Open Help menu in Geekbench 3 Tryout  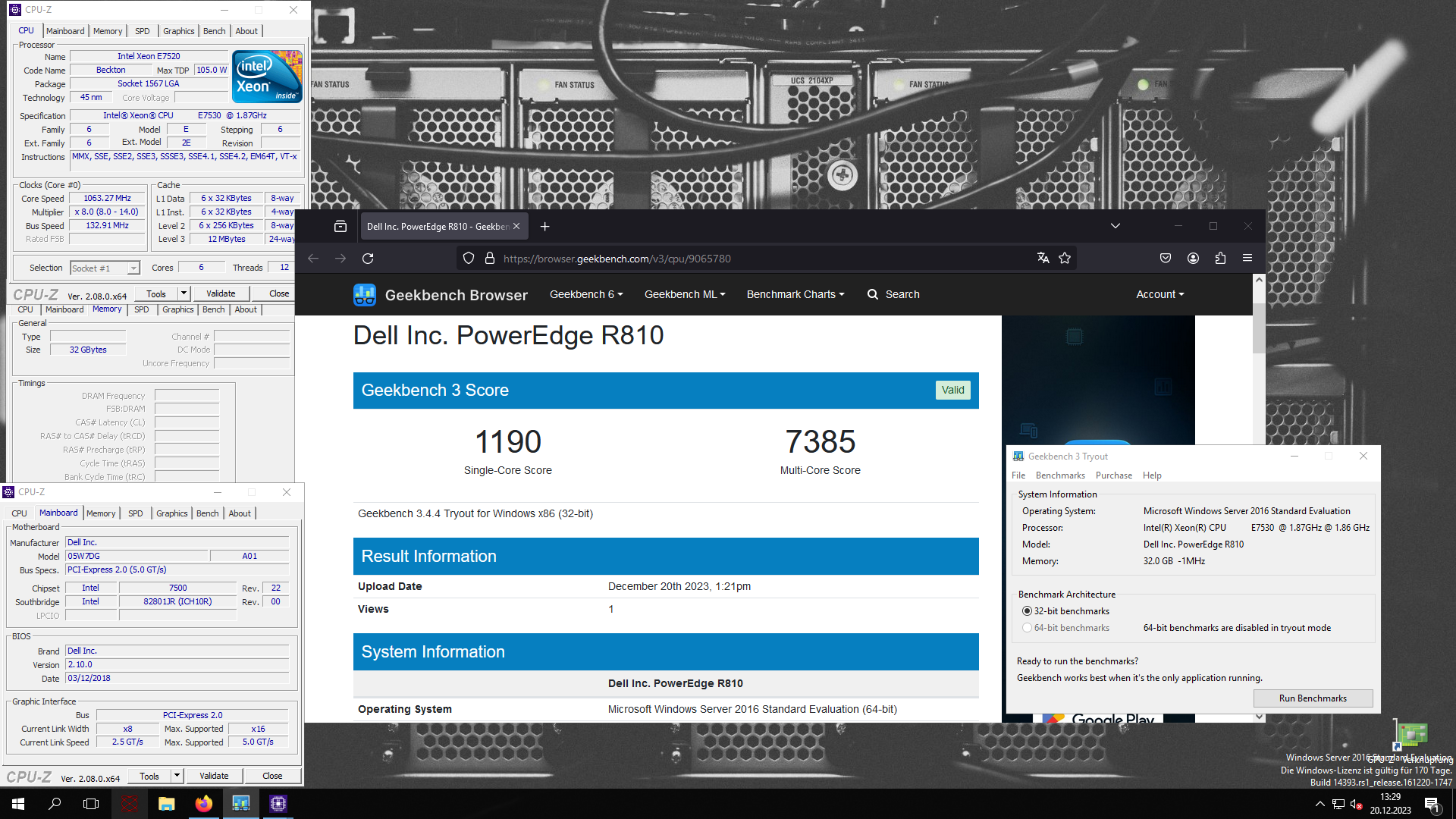(x=1152, y=475)
